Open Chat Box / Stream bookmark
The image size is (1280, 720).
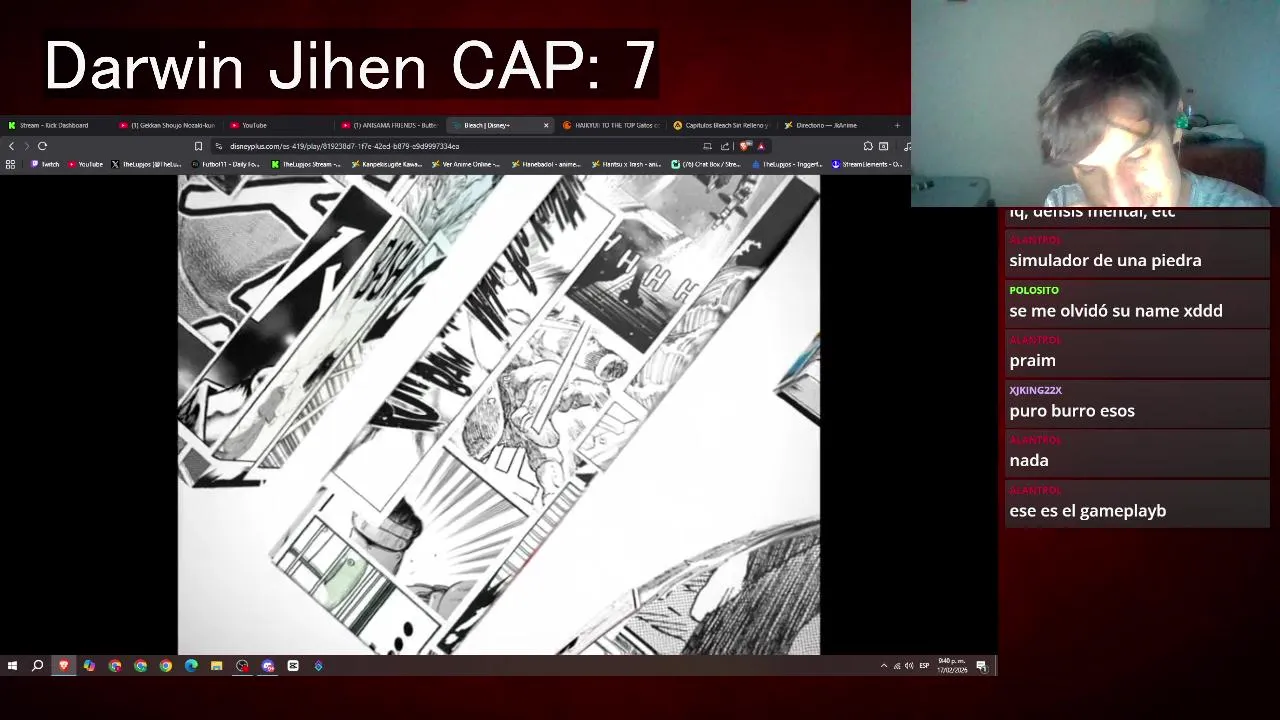[x=706, y=164]
